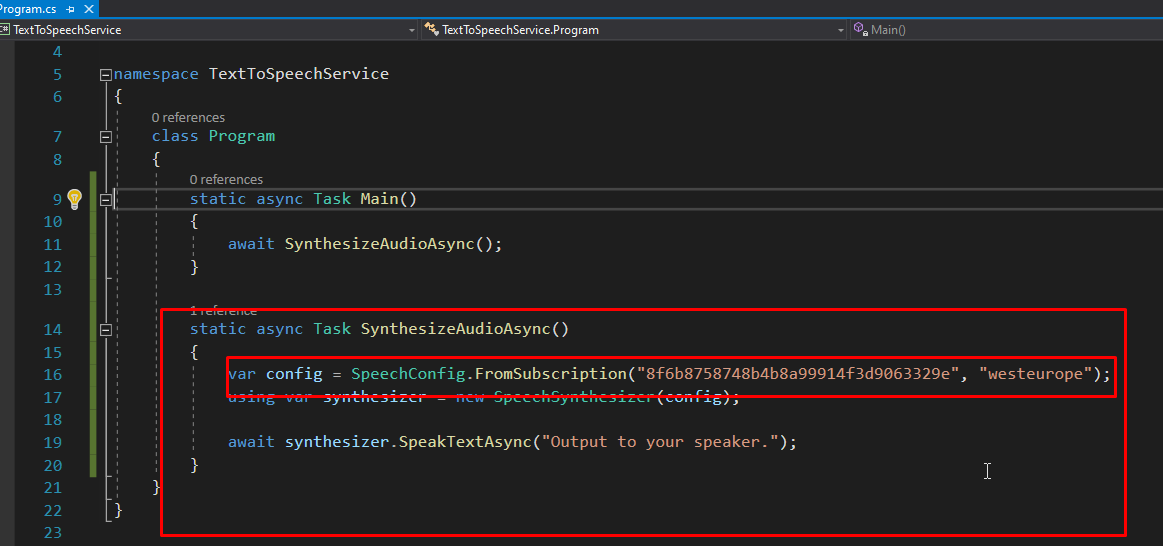The width and height of the screenshot is (1163, 546).
Task: Click the C# project icon in navigation bar
Action: 6,30
